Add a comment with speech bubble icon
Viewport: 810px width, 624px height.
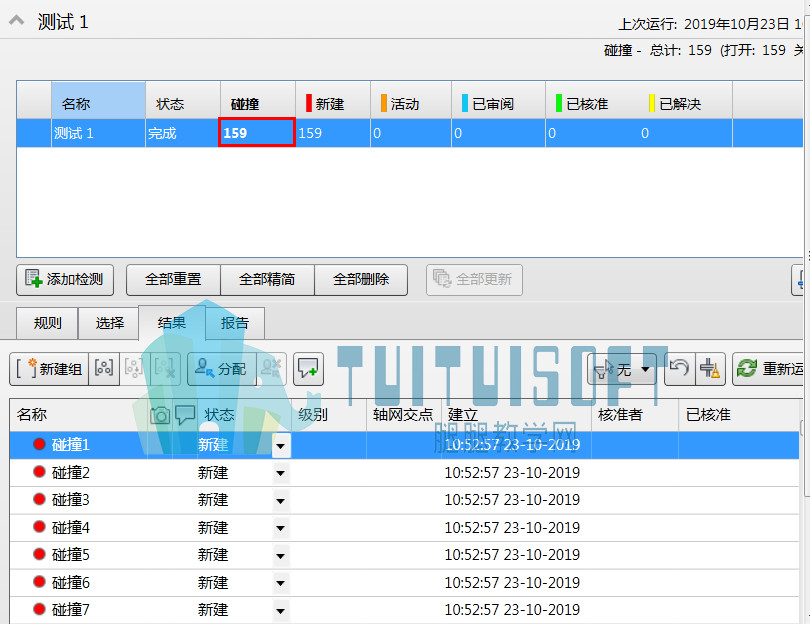point(308,369)
